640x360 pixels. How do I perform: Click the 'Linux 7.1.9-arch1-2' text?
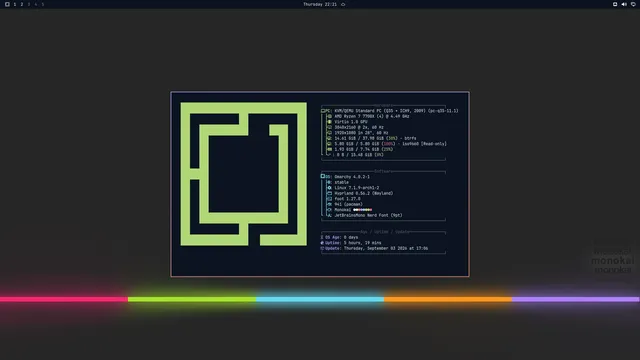click(357, 188)
